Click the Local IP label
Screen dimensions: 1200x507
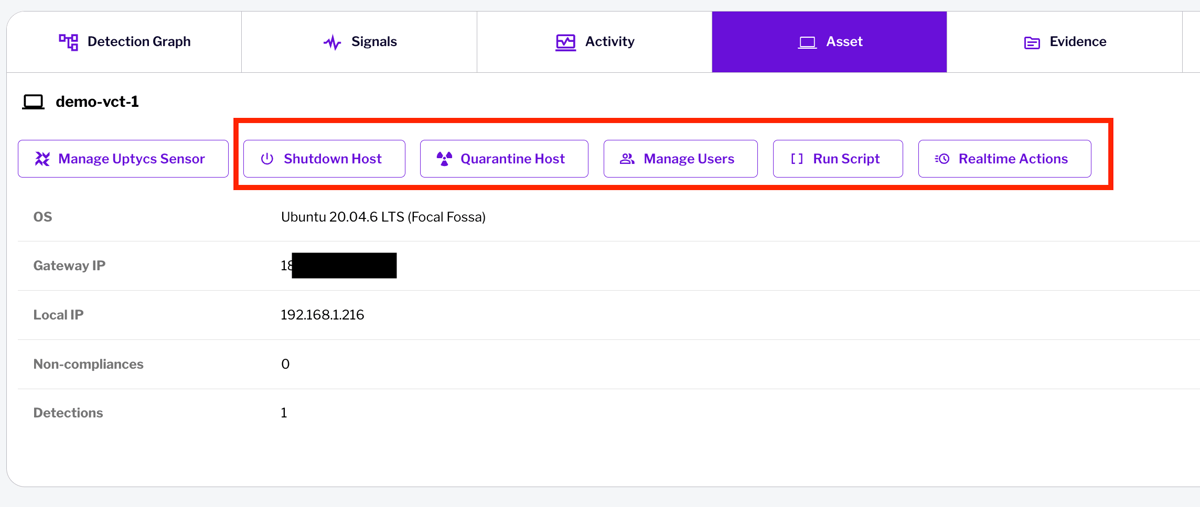(x=58, y=315)
